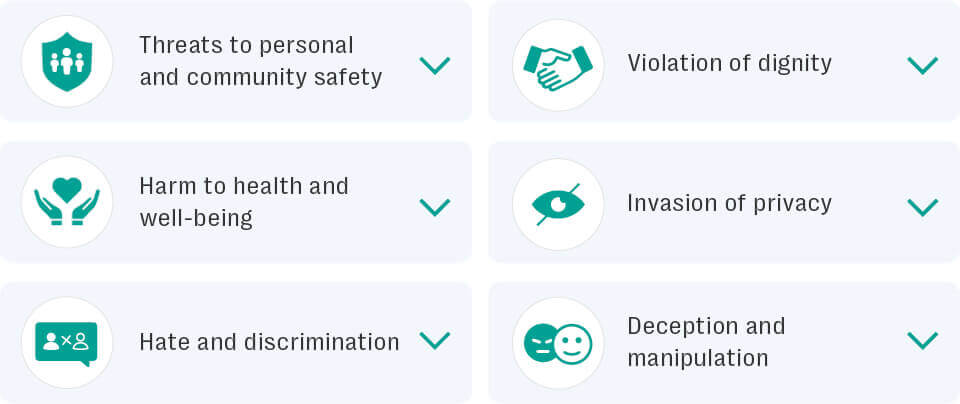Click "Harm to health and well-being" label

pos(244,201)
